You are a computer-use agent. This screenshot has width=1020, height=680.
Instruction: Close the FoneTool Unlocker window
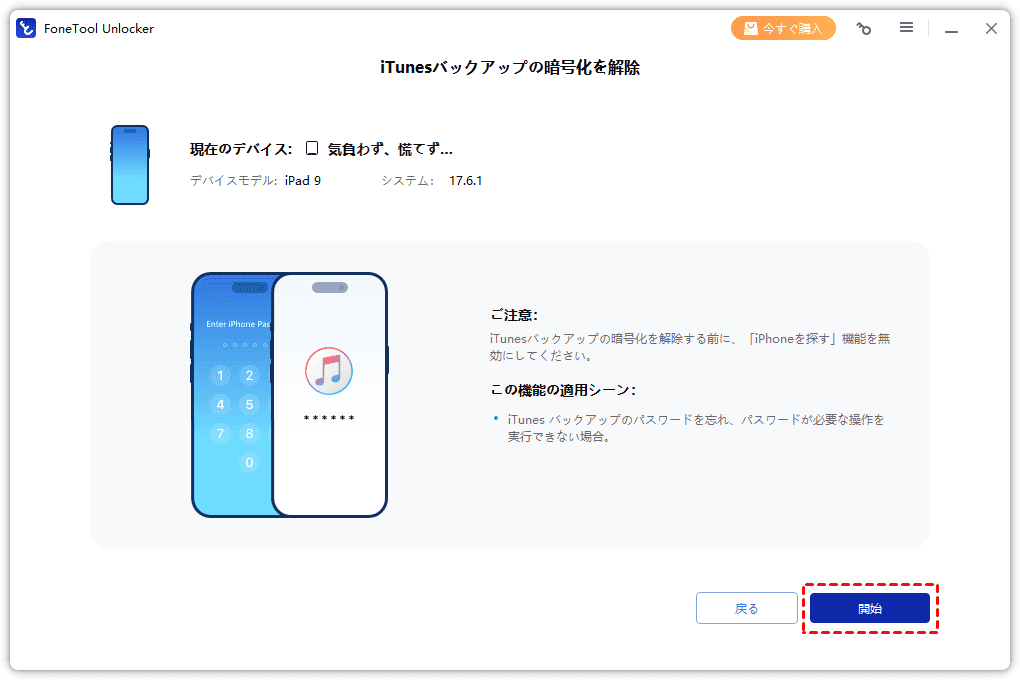[x=991, y=29]
